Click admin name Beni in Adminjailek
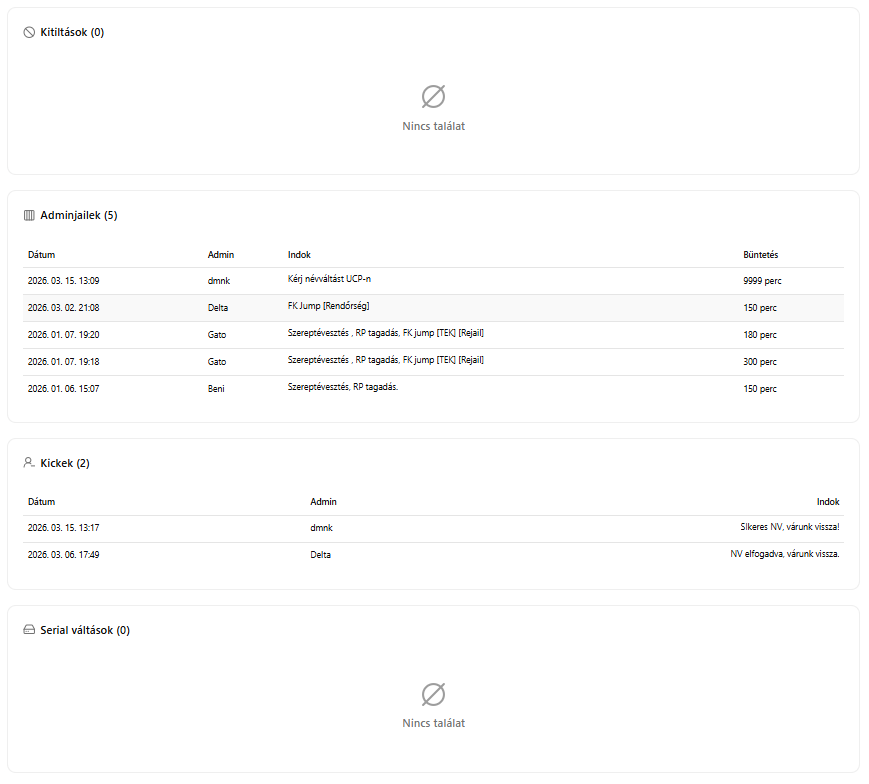869x784 pixels. (x=216, y=389)
